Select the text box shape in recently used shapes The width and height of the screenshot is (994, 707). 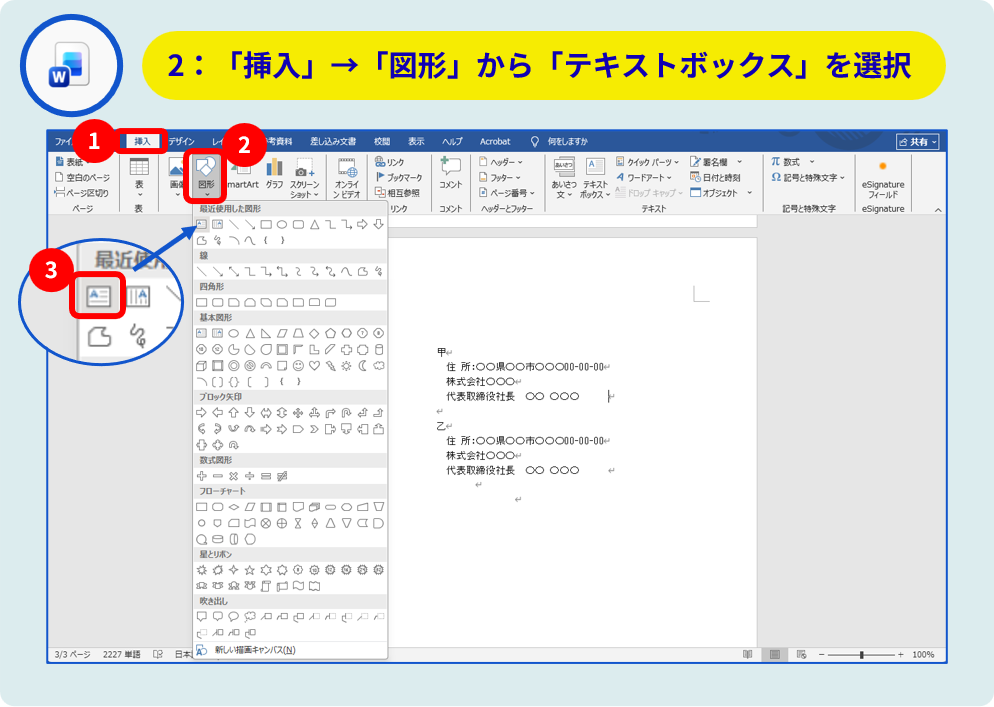click(202, 224)
